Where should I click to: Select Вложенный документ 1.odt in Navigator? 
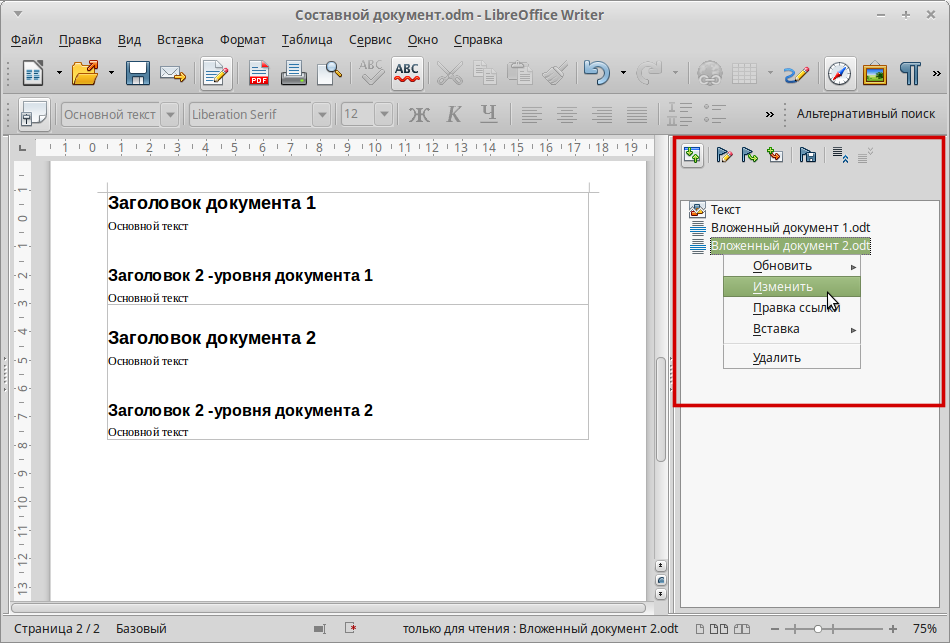(x=790, y=228)
